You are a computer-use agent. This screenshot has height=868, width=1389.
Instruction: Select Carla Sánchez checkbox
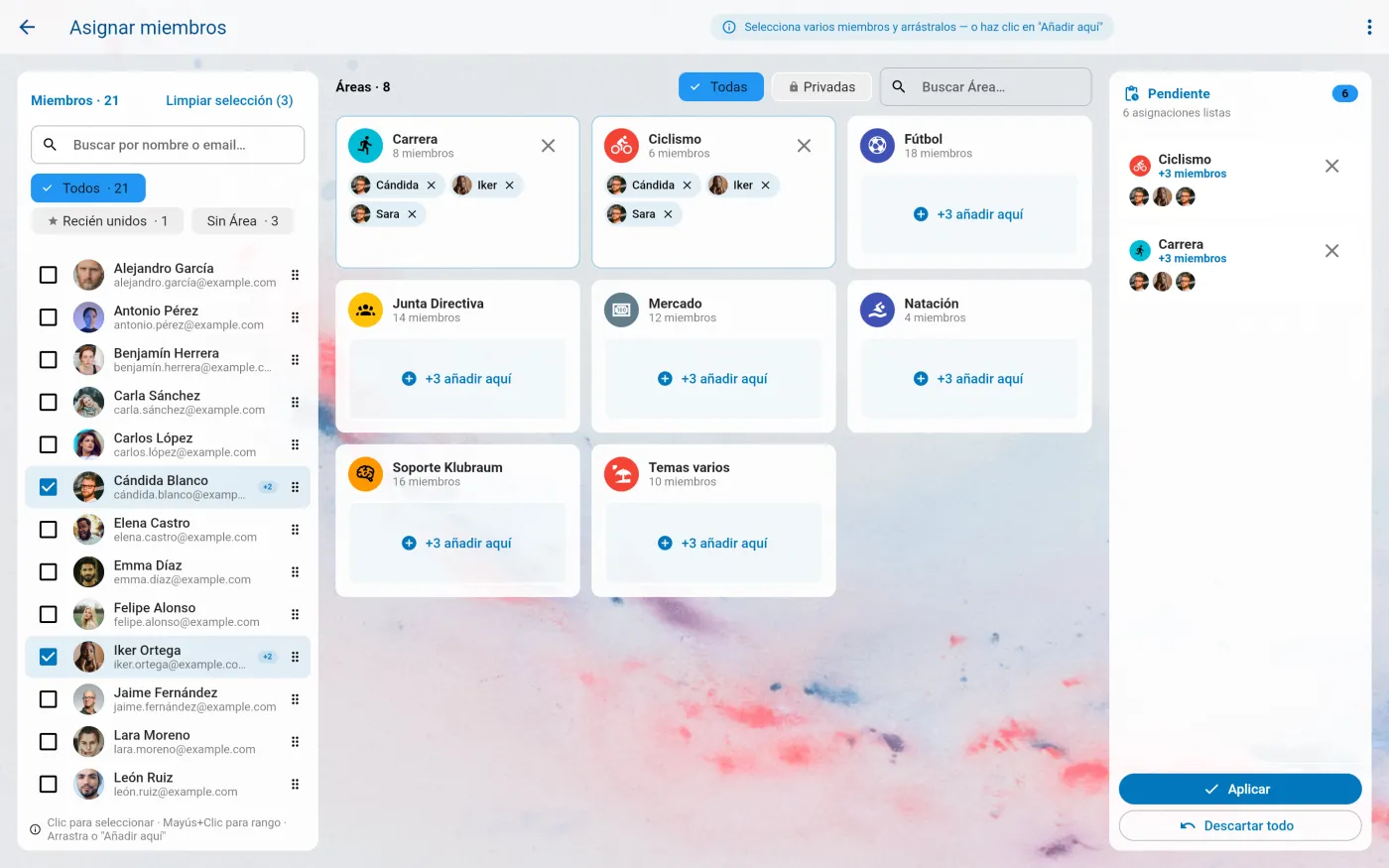(x=48, y=402)
